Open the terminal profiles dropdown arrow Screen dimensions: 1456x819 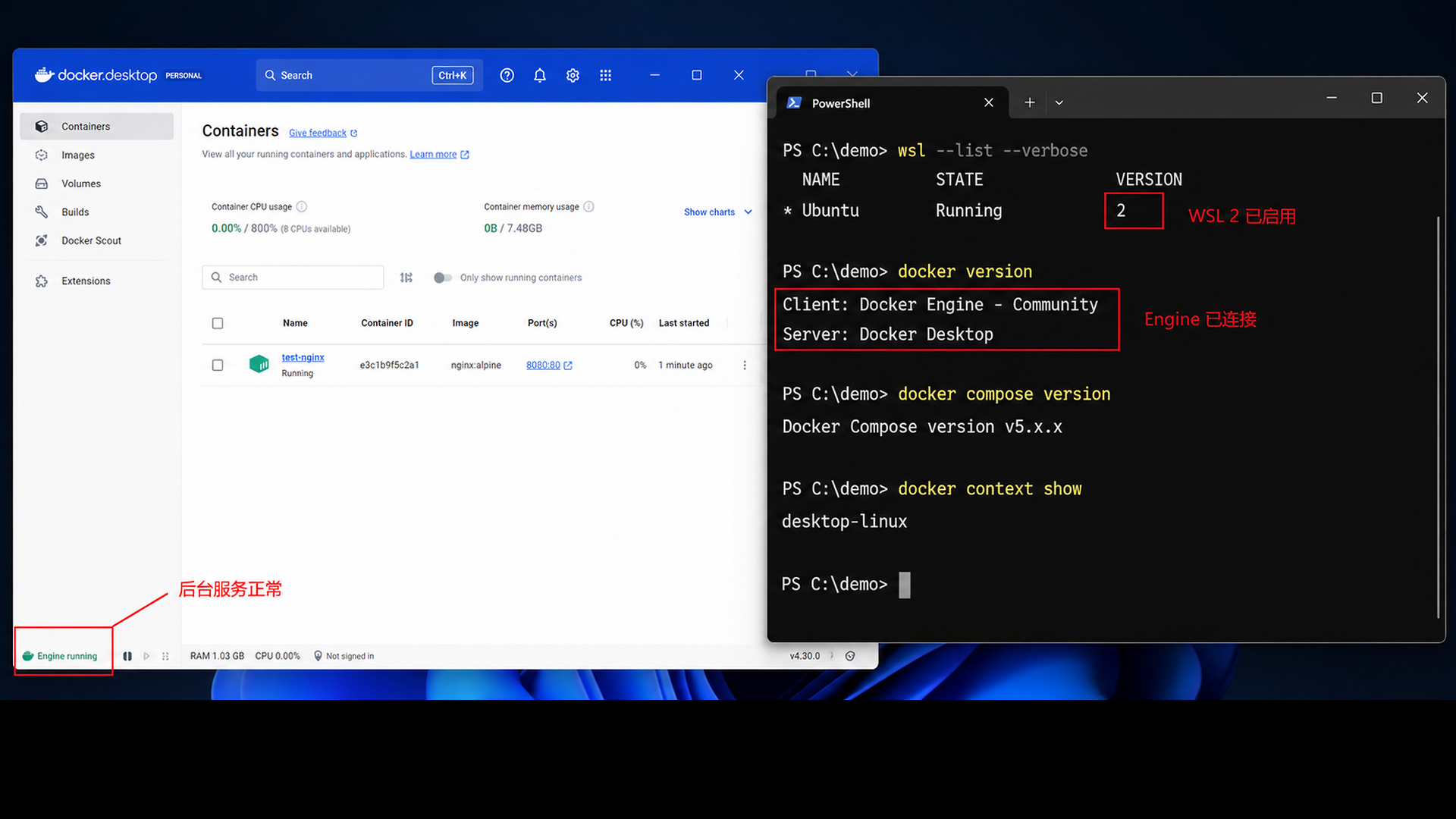tap(1059, 102)
